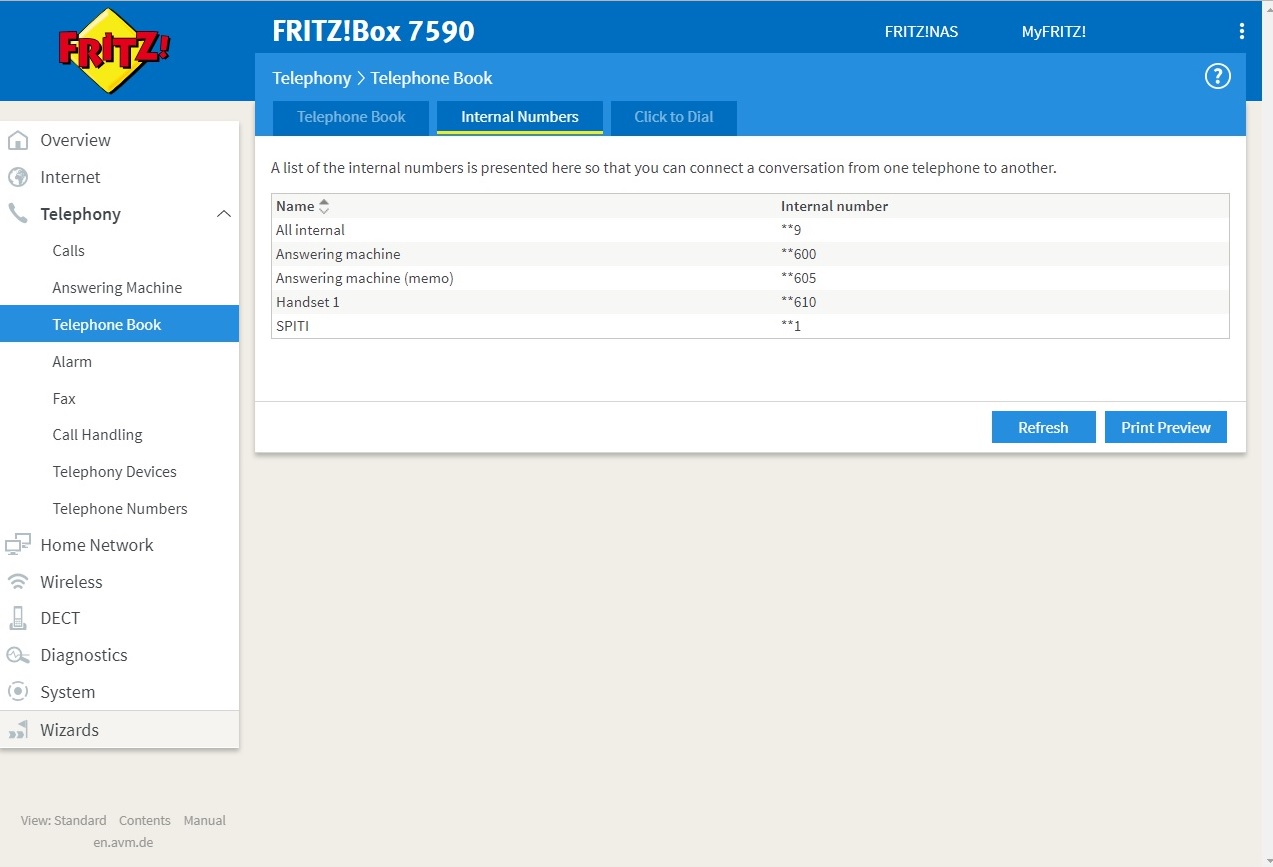Viewport: 1273px width, 867px height.
Task: Click the Internet globe icon
Action: point(18,177)
